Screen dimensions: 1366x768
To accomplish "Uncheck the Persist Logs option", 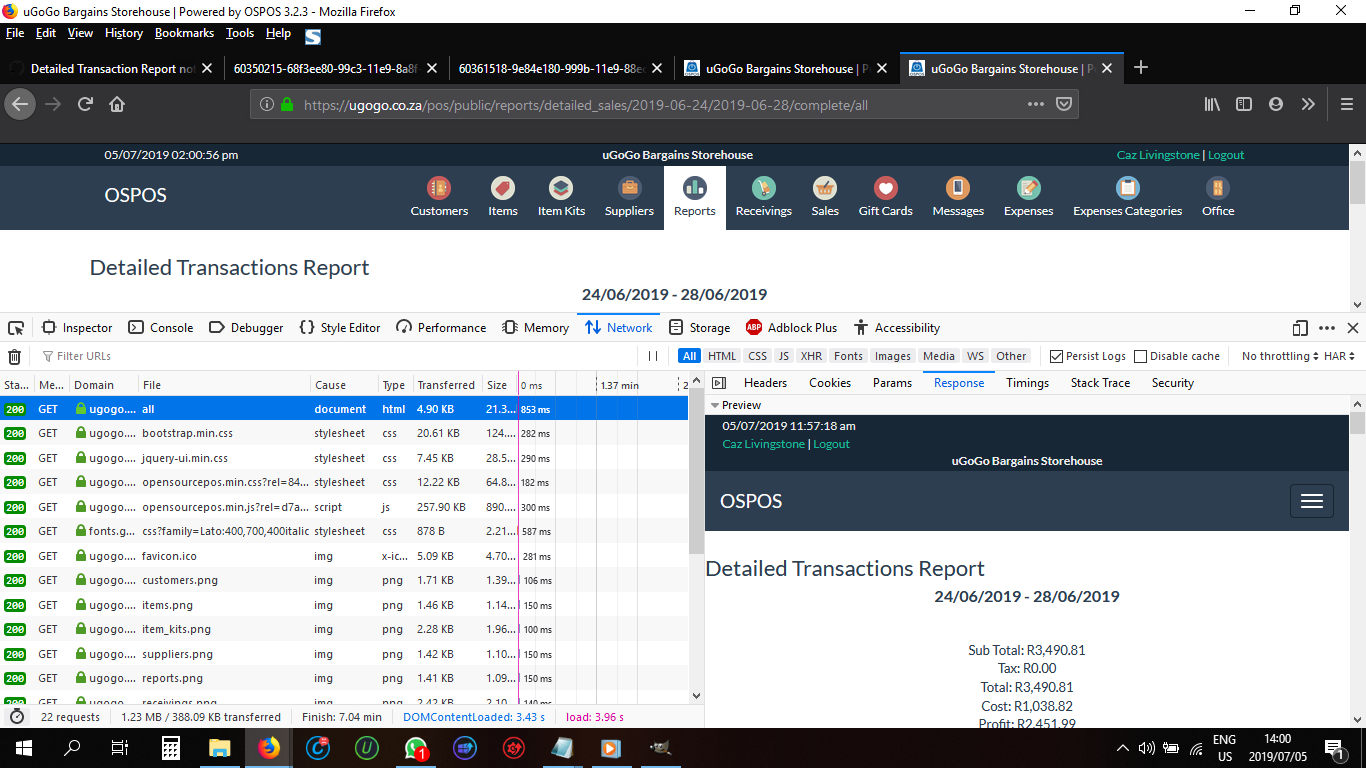I will (1055, 356).
